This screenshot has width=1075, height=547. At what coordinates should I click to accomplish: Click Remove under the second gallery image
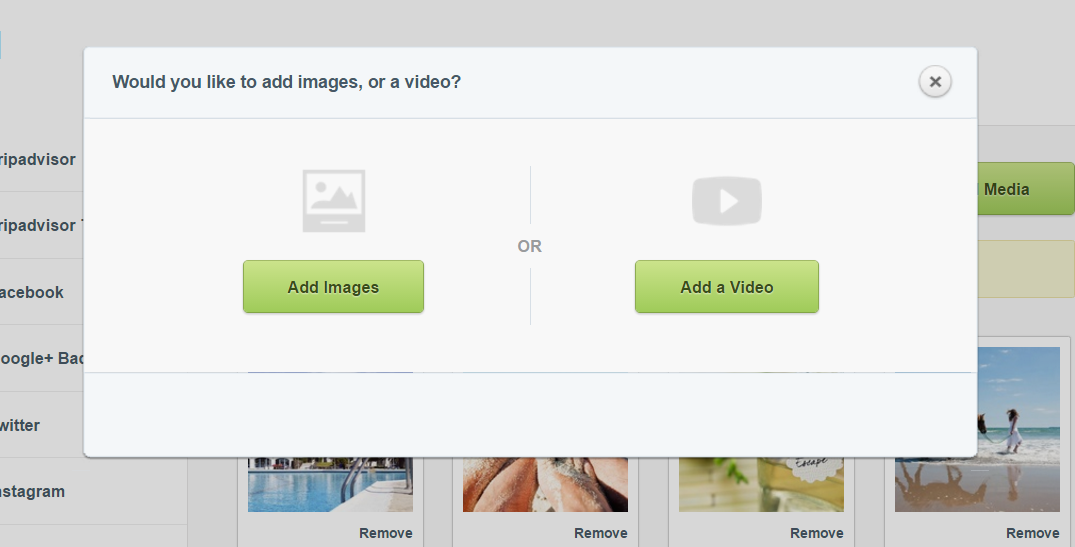click(x=600, y=533)
